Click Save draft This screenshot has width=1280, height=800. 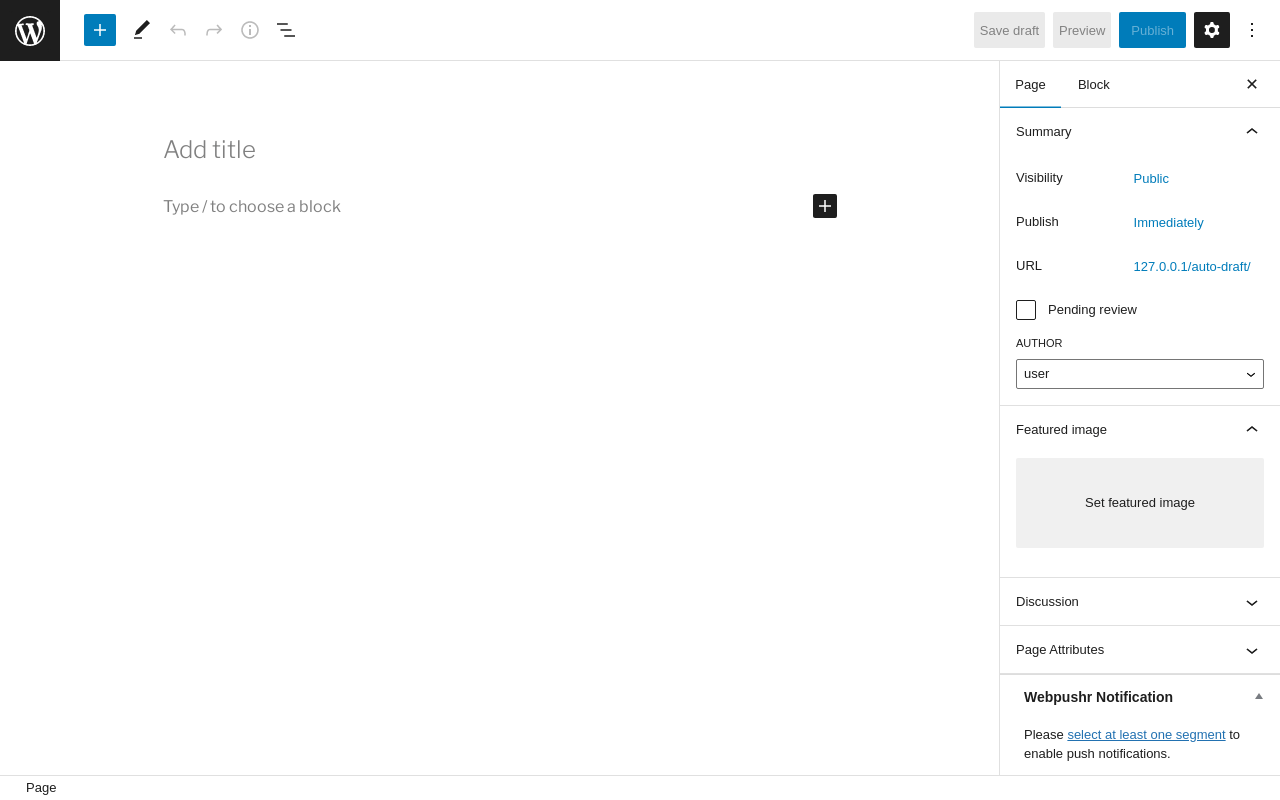click(1009, 30)
